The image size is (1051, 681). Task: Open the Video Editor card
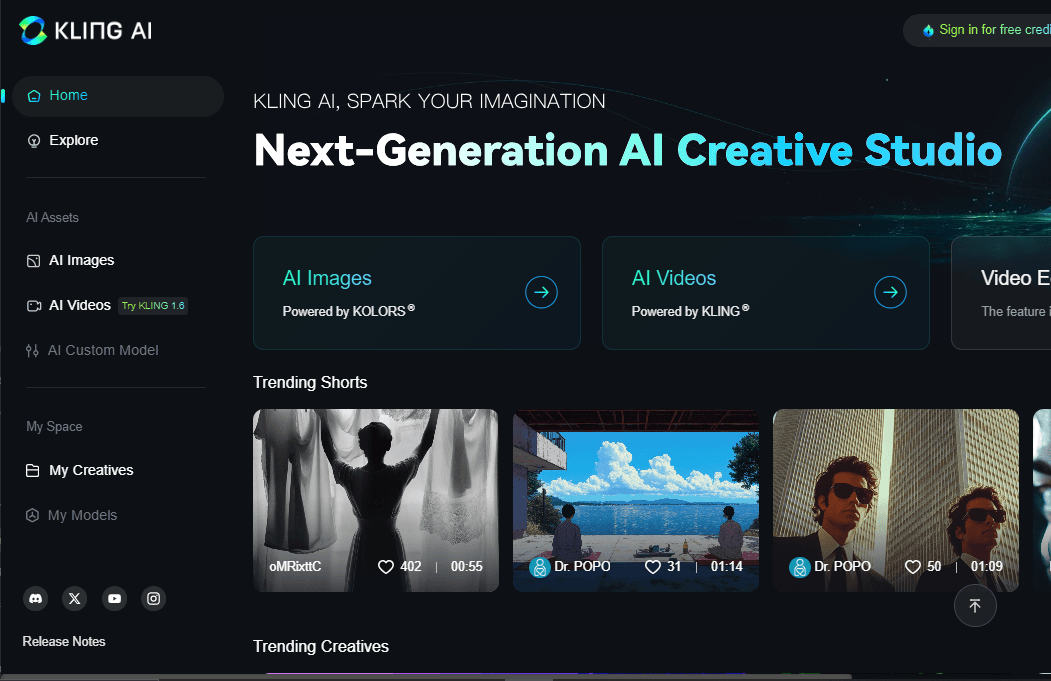point(1001,293)
